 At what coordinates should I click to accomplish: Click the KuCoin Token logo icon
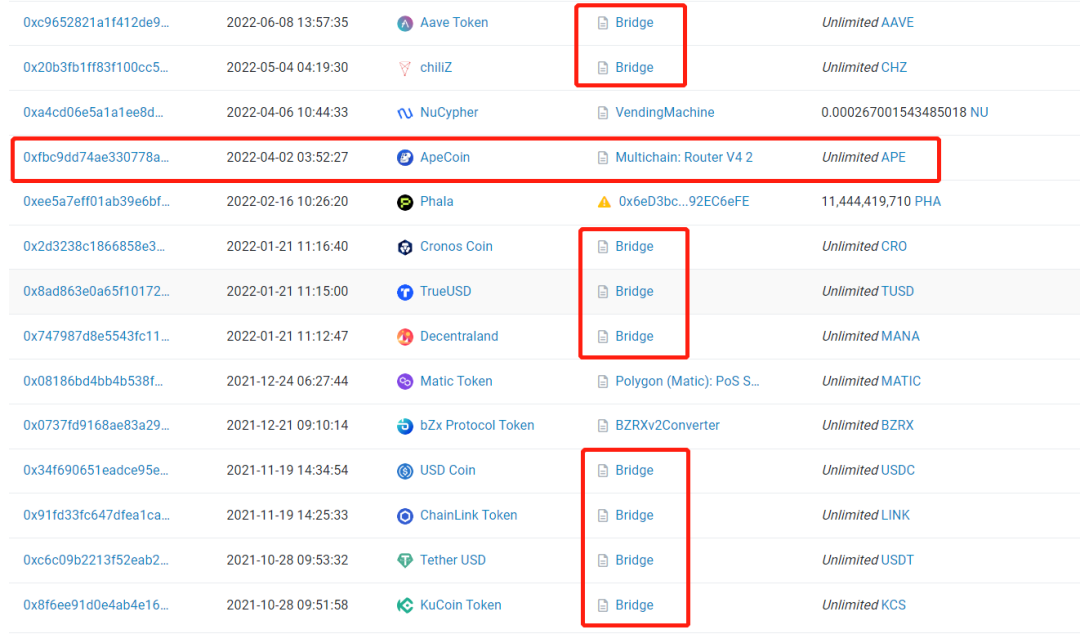click(x=405, y=605)
